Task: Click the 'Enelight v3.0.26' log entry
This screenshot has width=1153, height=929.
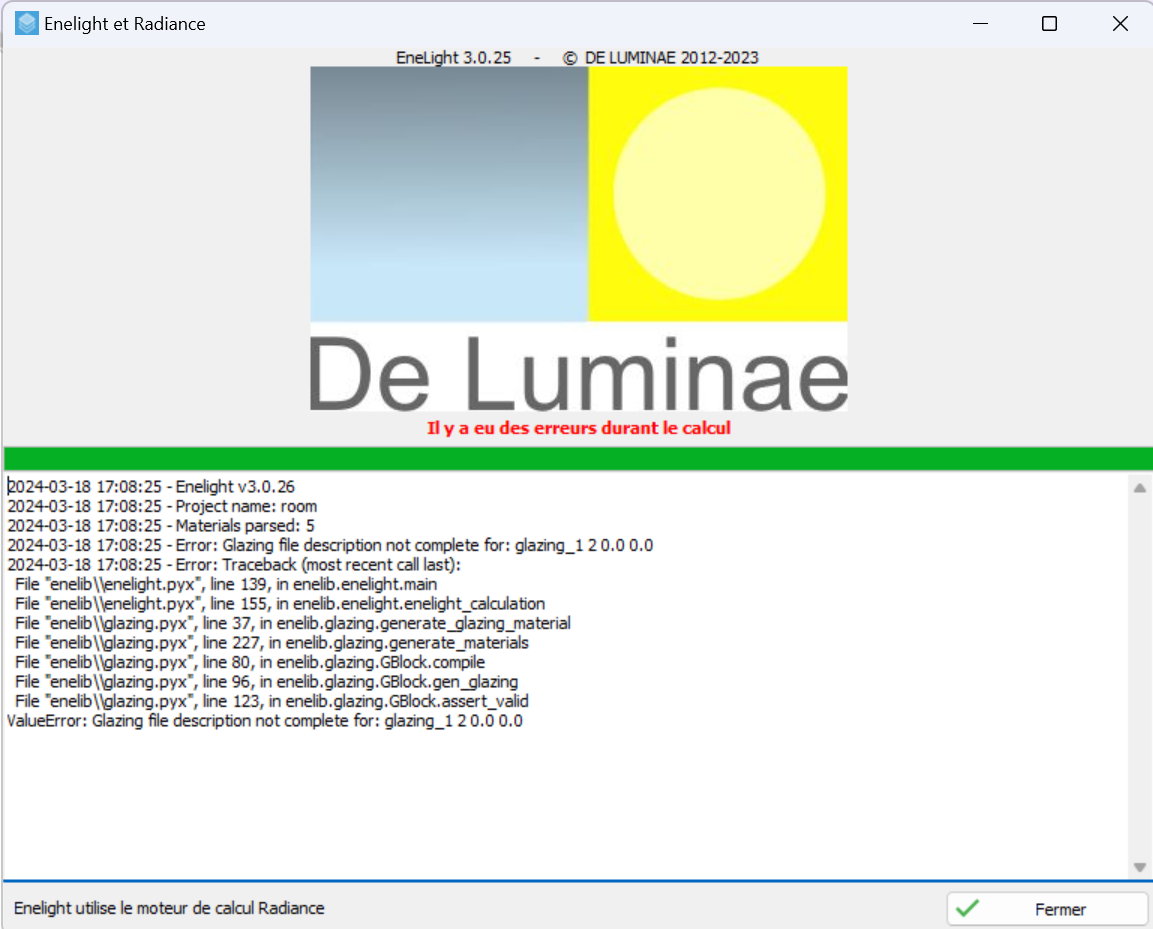Action: pyautogui.click(x=151, y=486)
